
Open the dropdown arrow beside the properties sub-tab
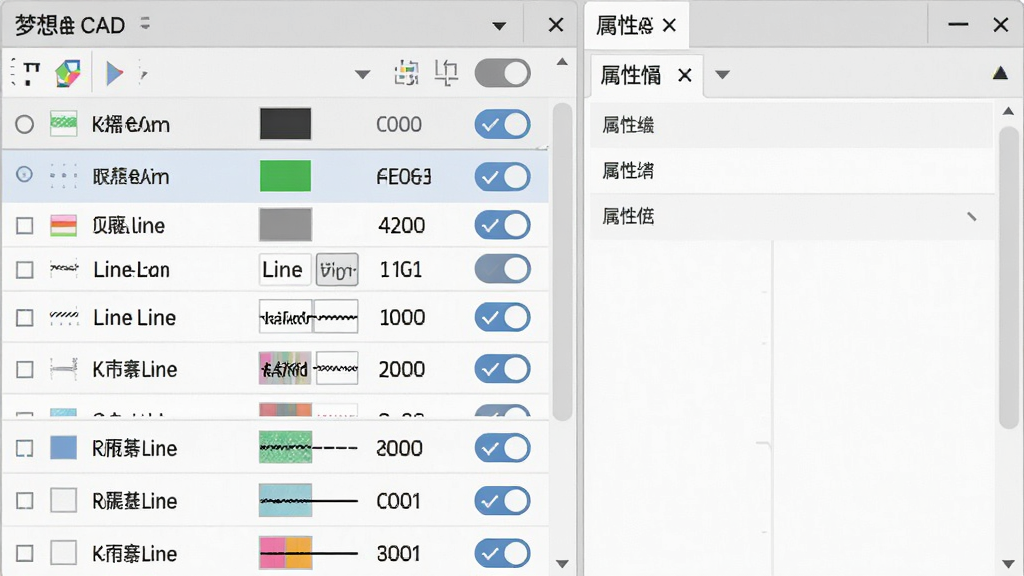click(722, 74)
